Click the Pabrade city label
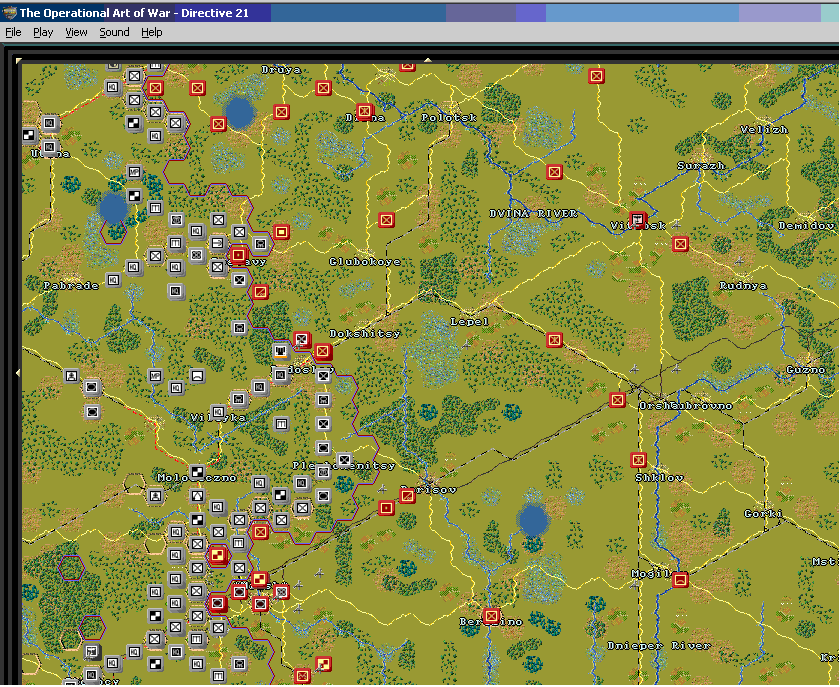The height and width of the screenshot is (687, 840). 71,286
